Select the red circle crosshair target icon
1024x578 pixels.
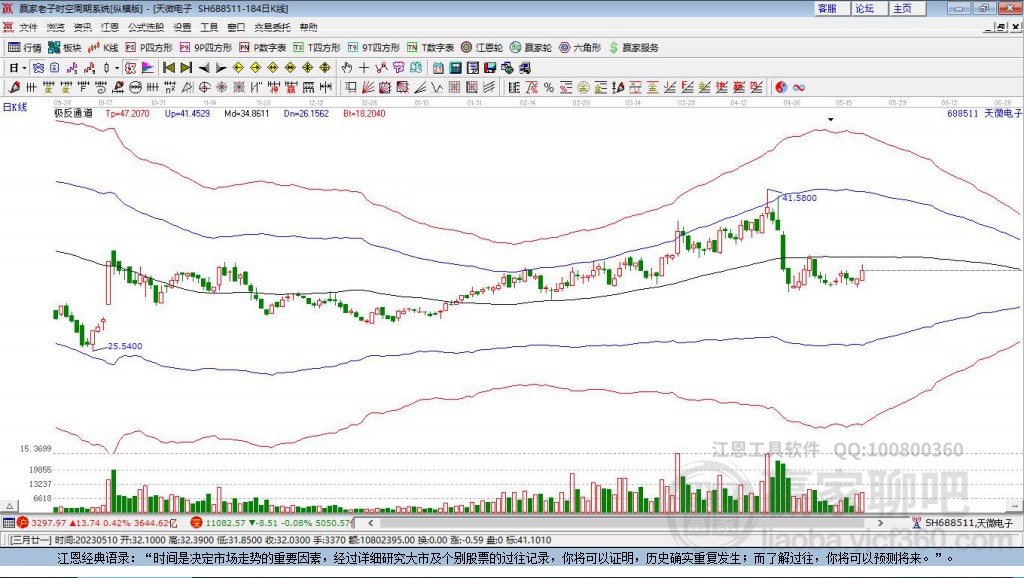[204, 87]
